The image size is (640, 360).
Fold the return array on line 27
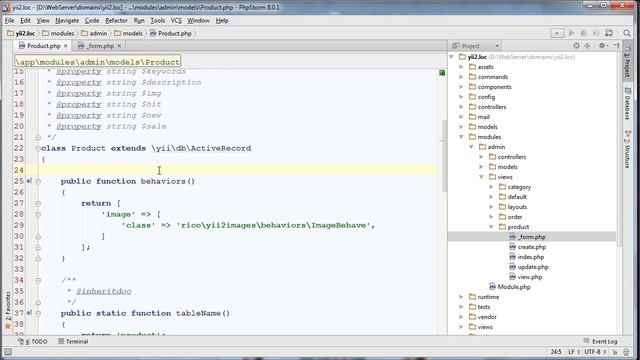(x=38, y=203)
